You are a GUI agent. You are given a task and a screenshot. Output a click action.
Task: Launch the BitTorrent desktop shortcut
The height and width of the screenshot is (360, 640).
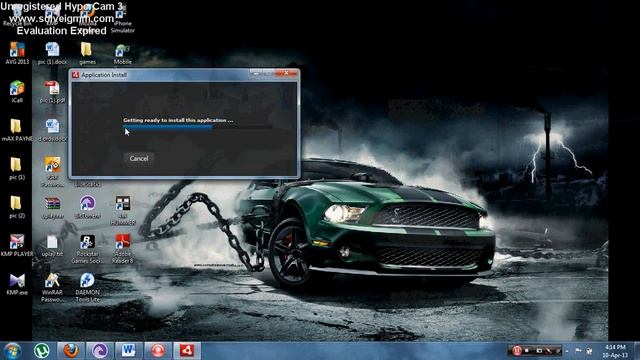[x=87, y=207]
